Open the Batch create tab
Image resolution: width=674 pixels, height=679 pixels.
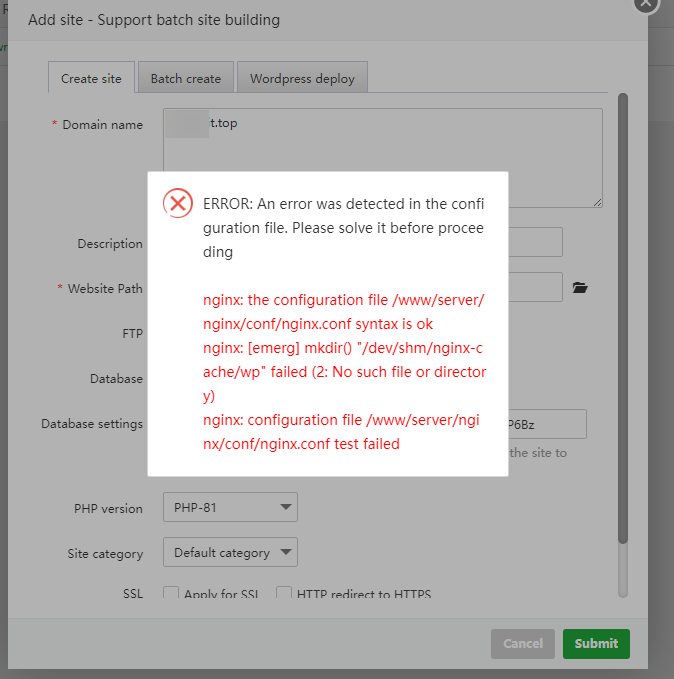coord(186,78)
